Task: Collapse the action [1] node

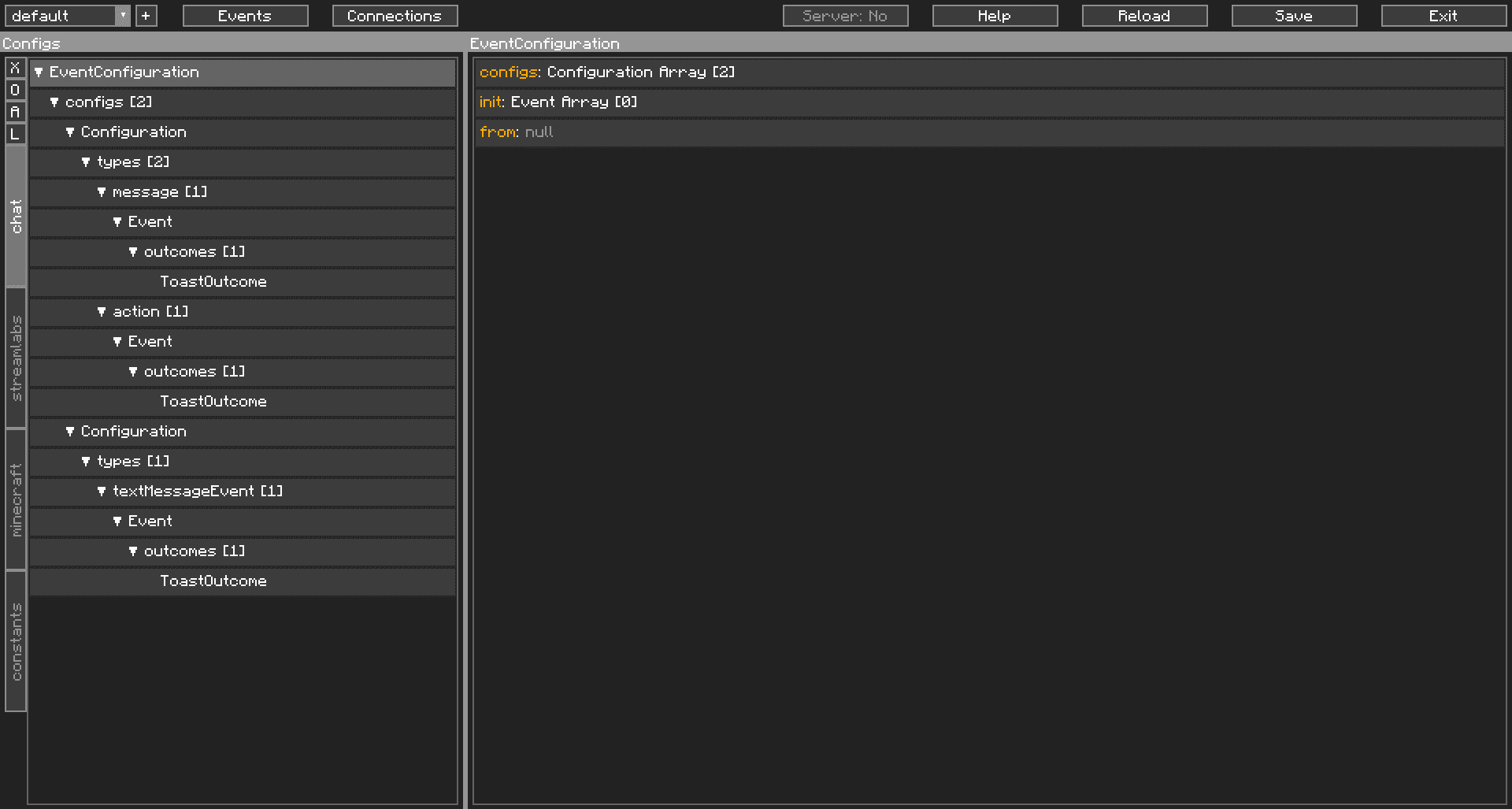Action: [x=102, y=312]
